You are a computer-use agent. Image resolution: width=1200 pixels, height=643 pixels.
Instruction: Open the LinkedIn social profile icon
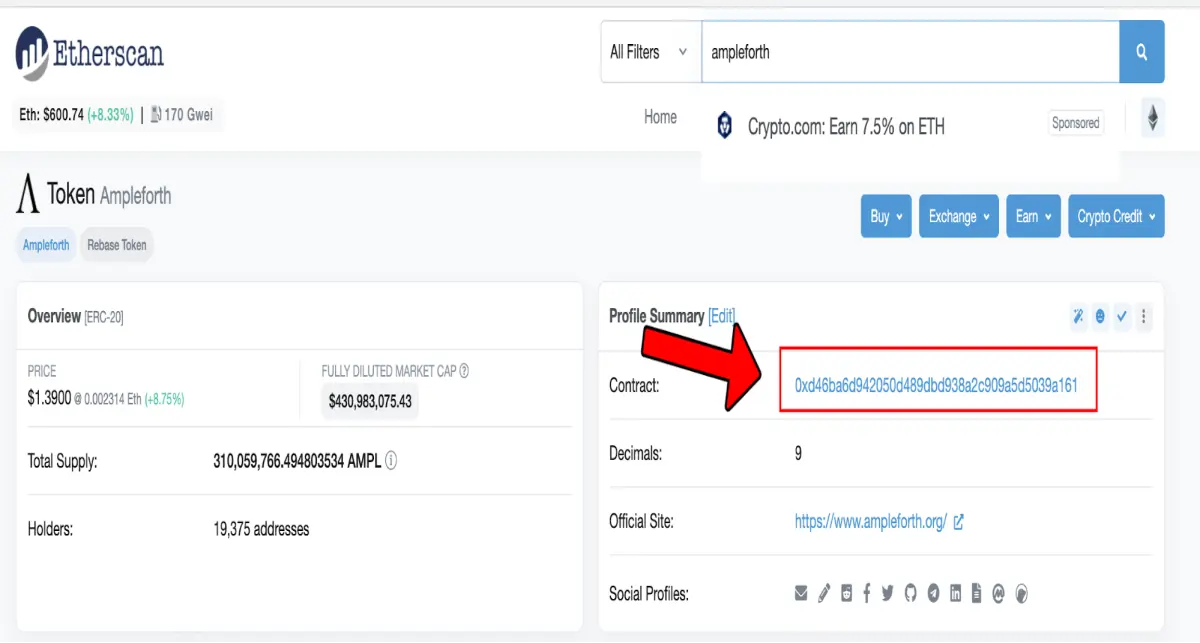(x=956, y=593)
